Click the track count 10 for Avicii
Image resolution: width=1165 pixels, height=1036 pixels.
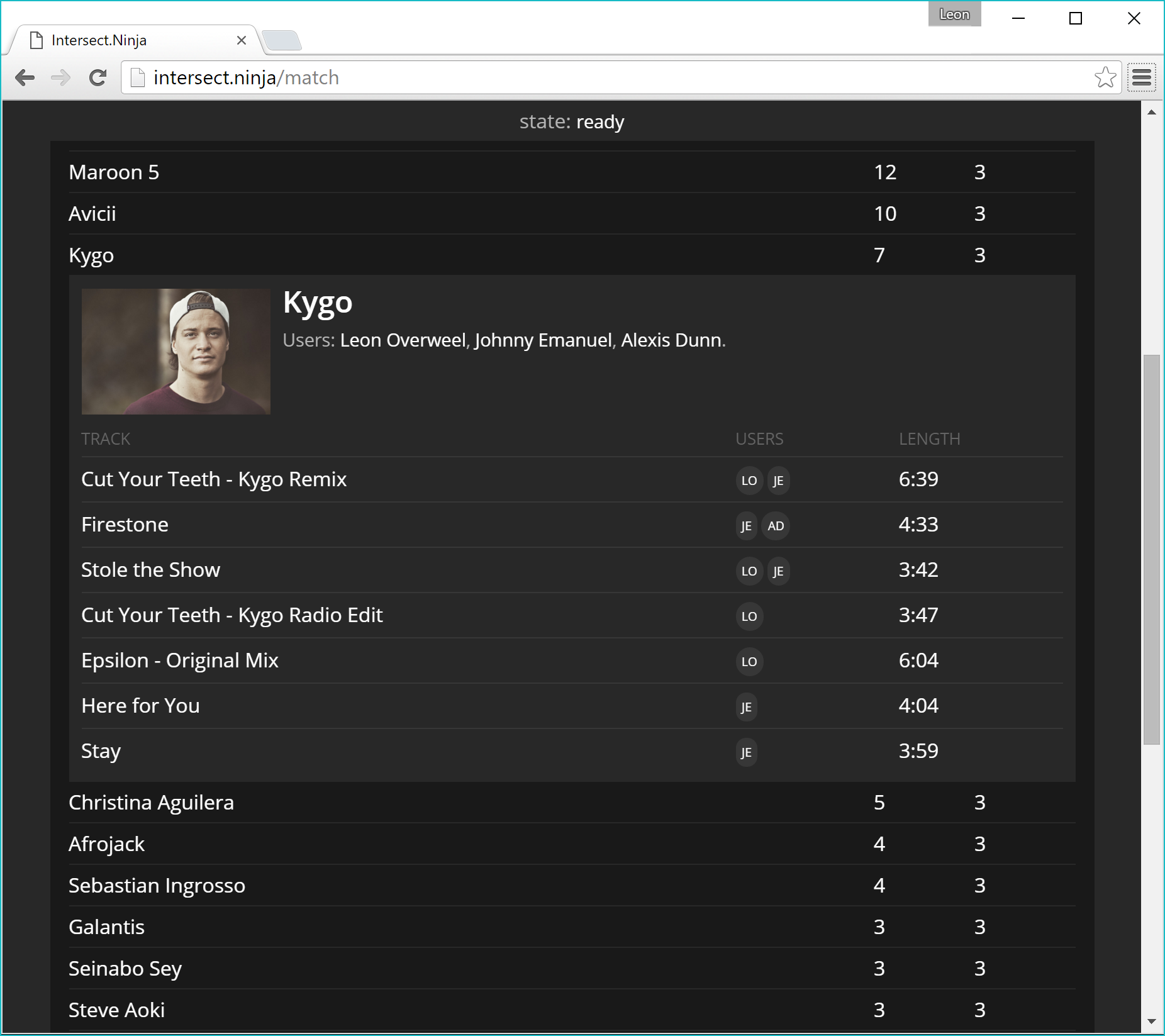[885, 214]
